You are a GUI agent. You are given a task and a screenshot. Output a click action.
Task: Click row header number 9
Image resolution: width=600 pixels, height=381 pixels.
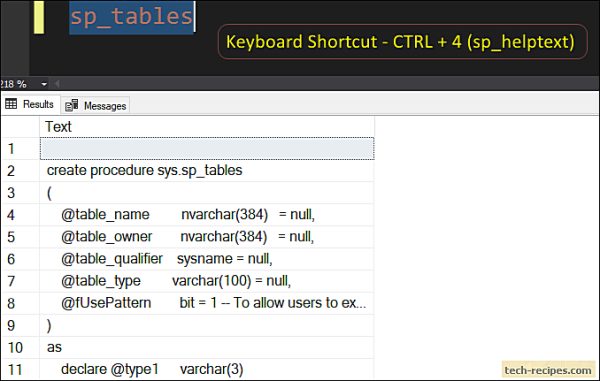(20, 326)
